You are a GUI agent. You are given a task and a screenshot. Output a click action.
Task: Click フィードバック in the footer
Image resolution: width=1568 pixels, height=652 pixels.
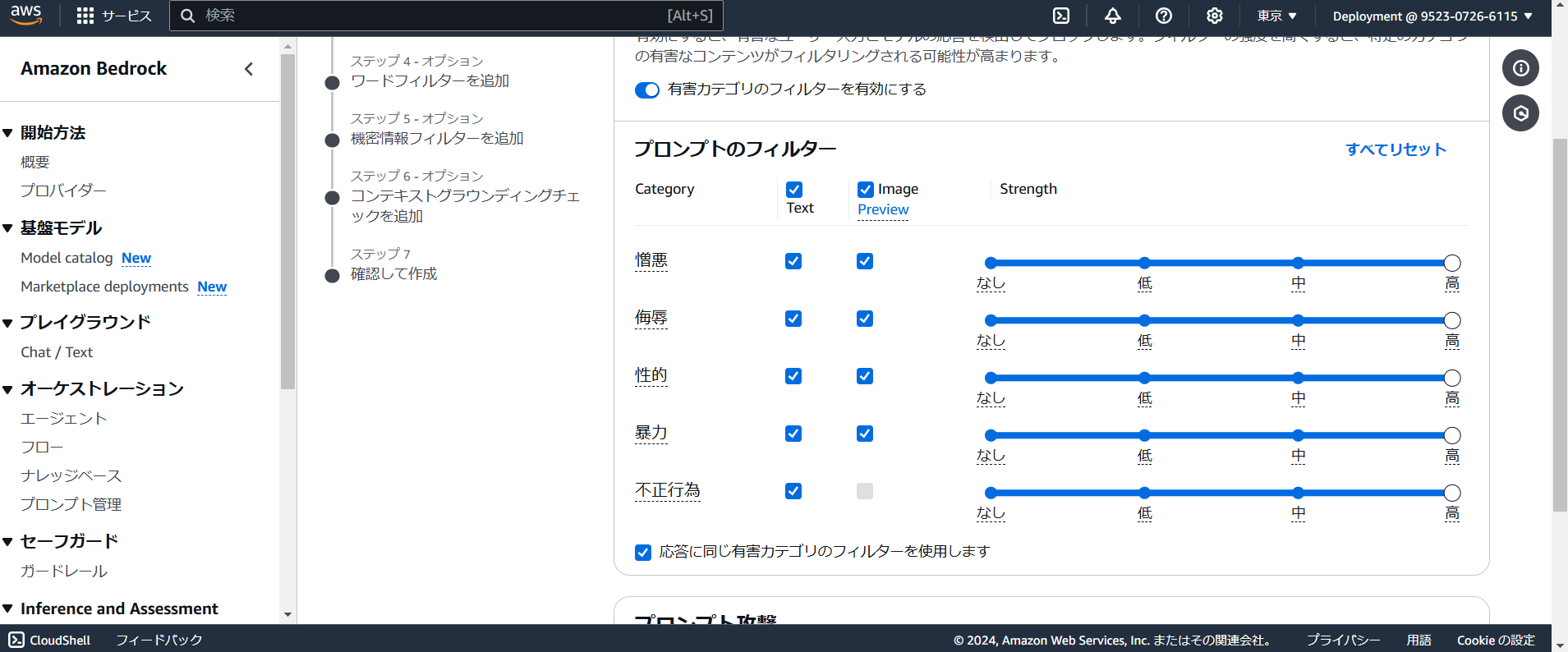(159, 640)
